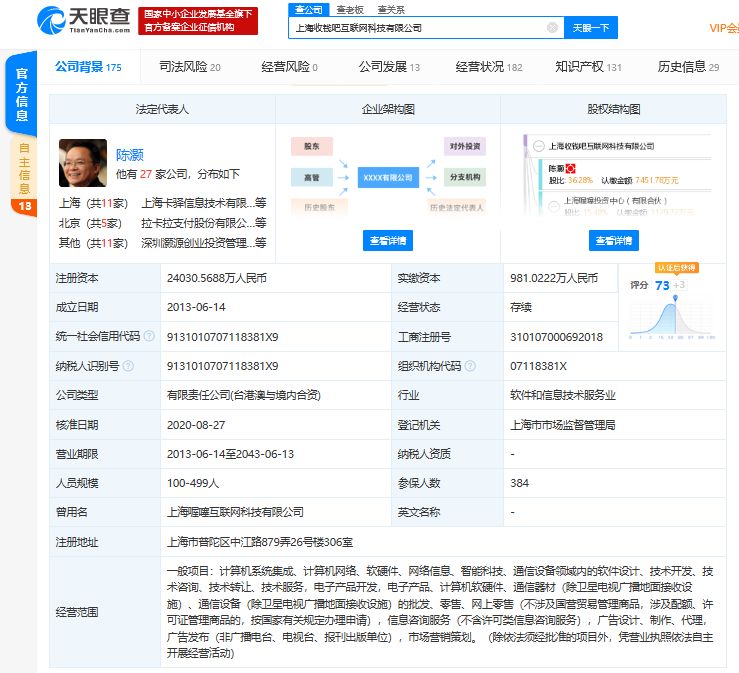
Task: Click the 股权结构图 column header
Action: (x=614, y=109)
